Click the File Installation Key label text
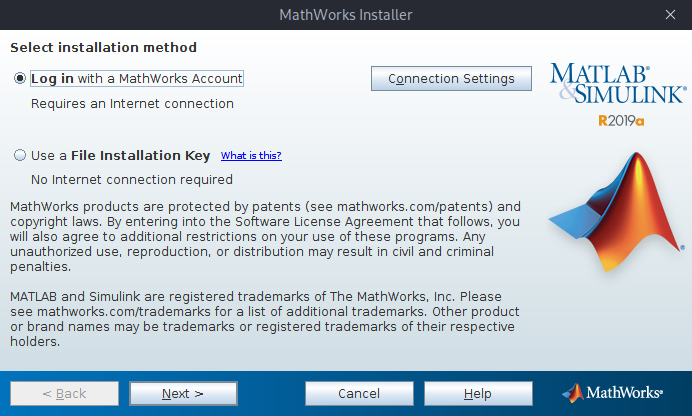692x416 pixels. (x=140, y=155)
